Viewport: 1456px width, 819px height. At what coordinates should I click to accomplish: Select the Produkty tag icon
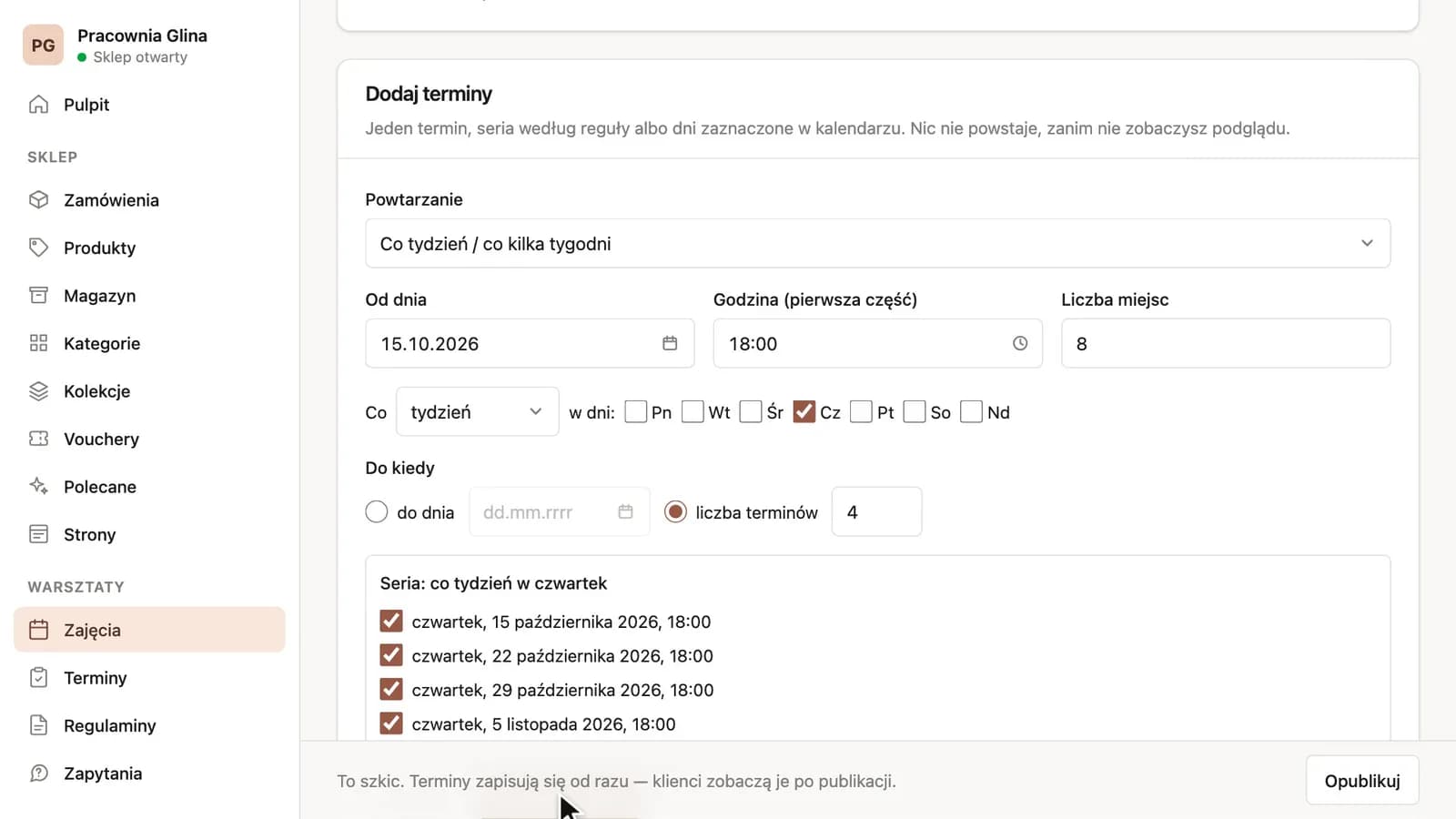(38, 248)
